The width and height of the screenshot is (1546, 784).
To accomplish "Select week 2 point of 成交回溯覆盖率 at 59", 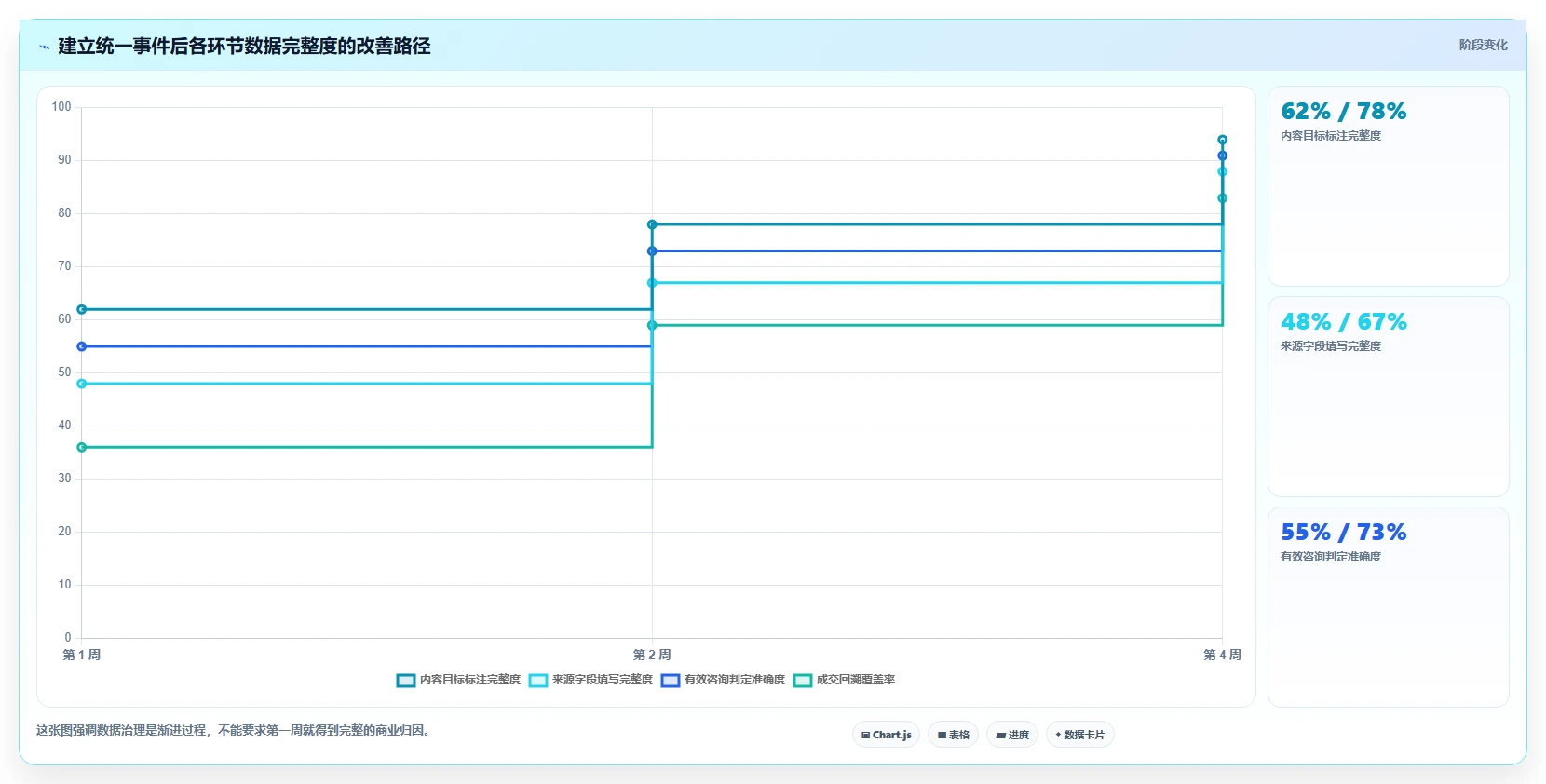I will (652, 325).
